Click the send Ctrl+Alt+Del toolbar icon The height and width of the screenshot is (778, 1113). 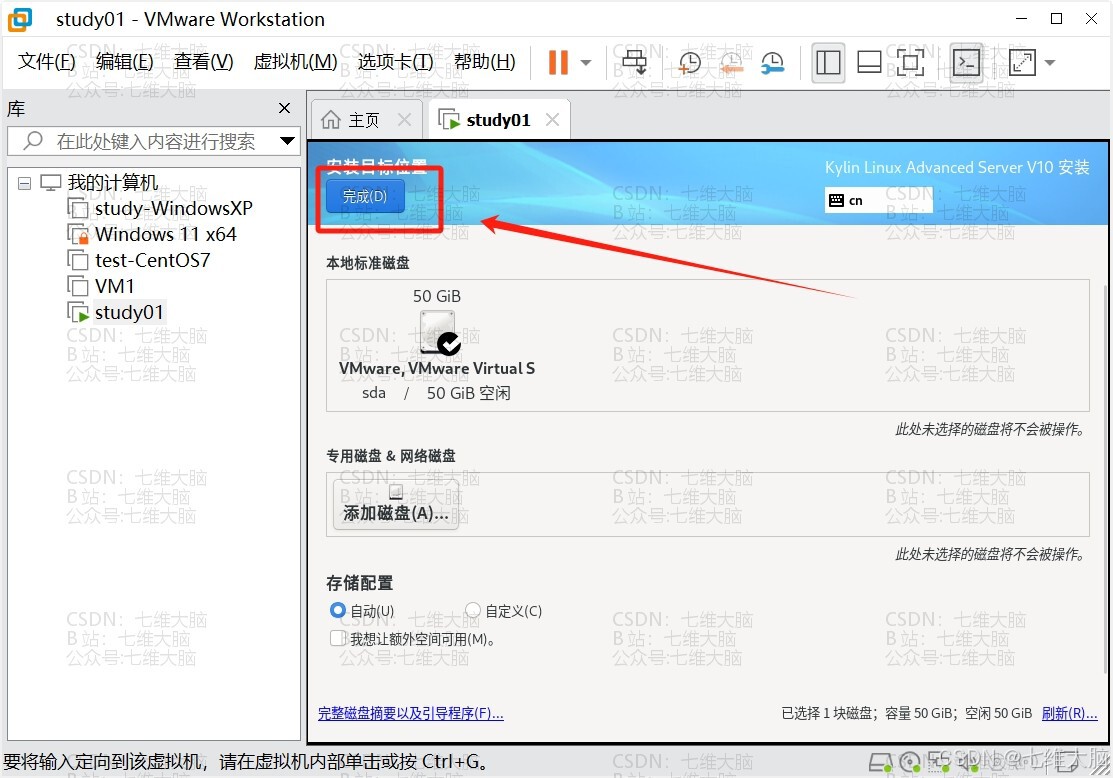(634, 62)
